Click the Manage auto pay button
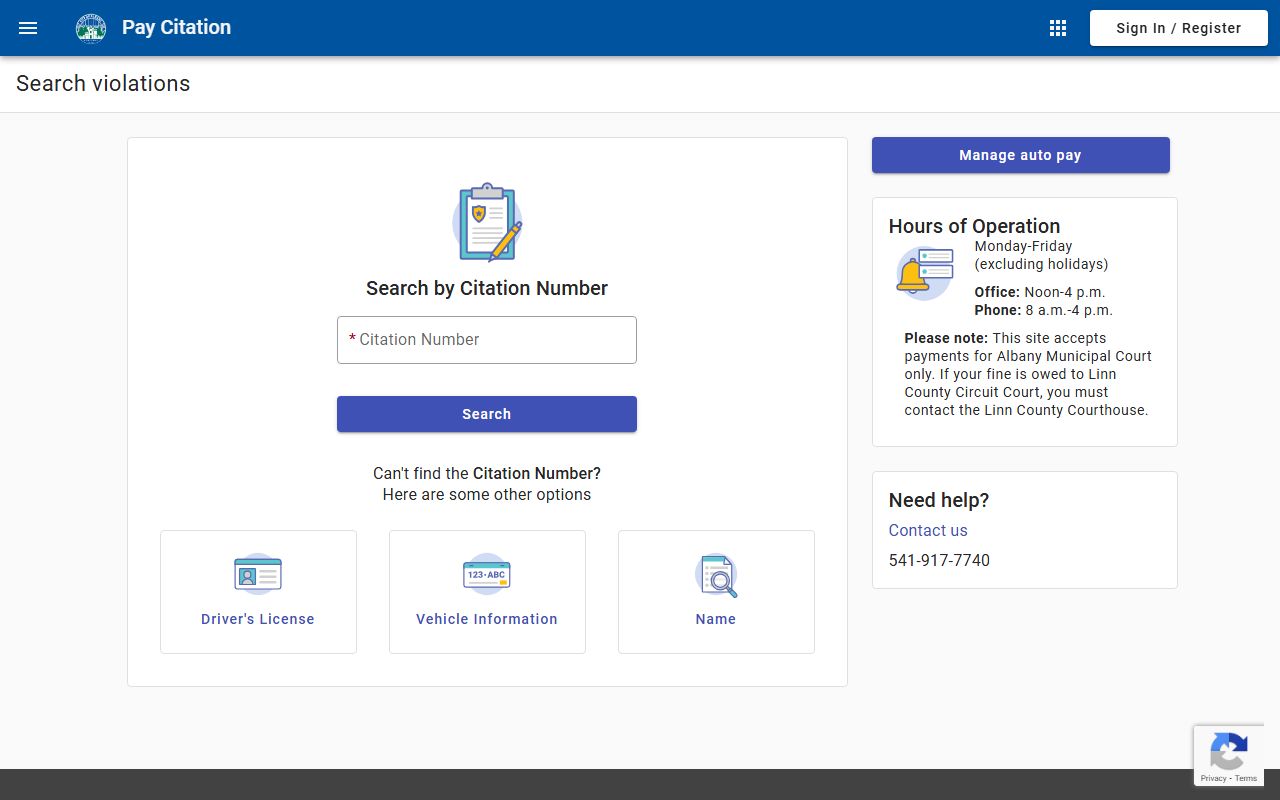This screenshot has width=1280, height=800. 1021,155
